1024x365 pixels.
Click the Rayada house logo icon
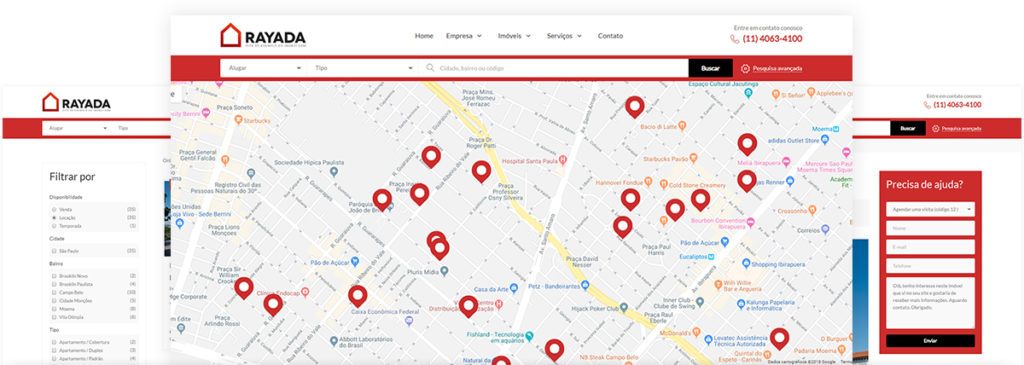[231, 35]
